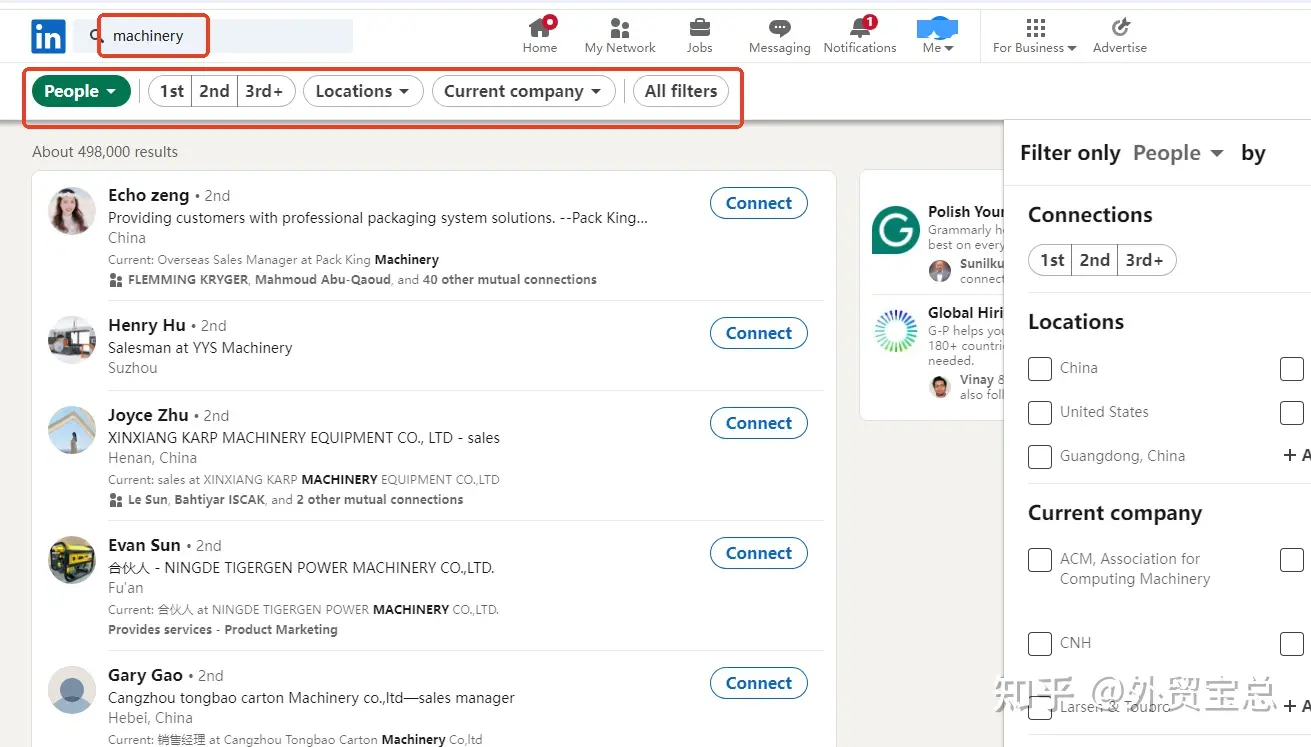1311x747 pixels.
Task: Check the United States location checkbox
Action: 1040,412
